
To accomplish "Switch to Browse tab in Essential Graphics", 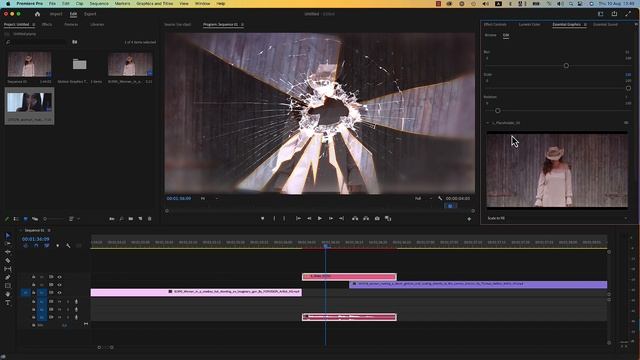I will [490, 35].
